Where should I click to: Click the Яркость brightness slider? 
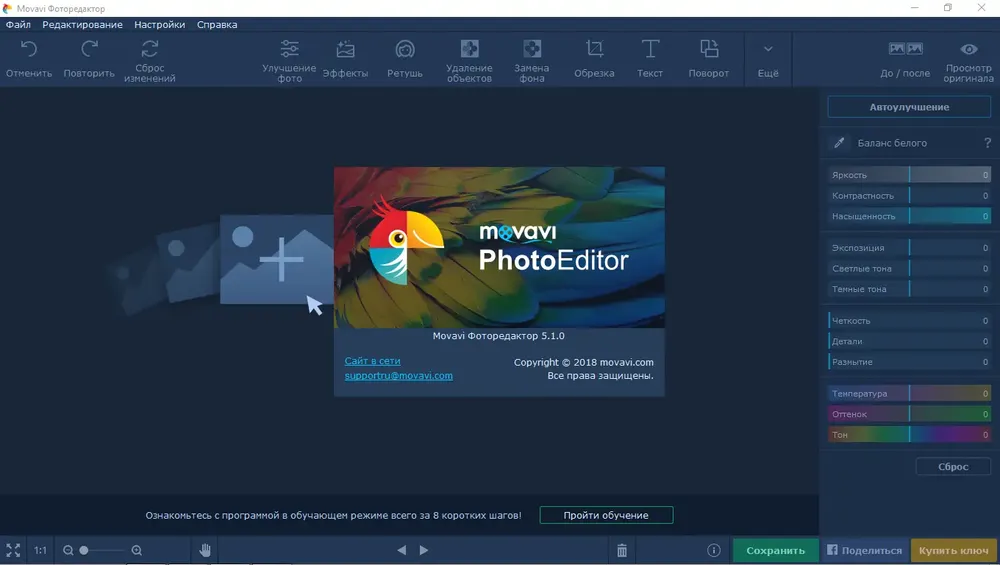point(909,175)
